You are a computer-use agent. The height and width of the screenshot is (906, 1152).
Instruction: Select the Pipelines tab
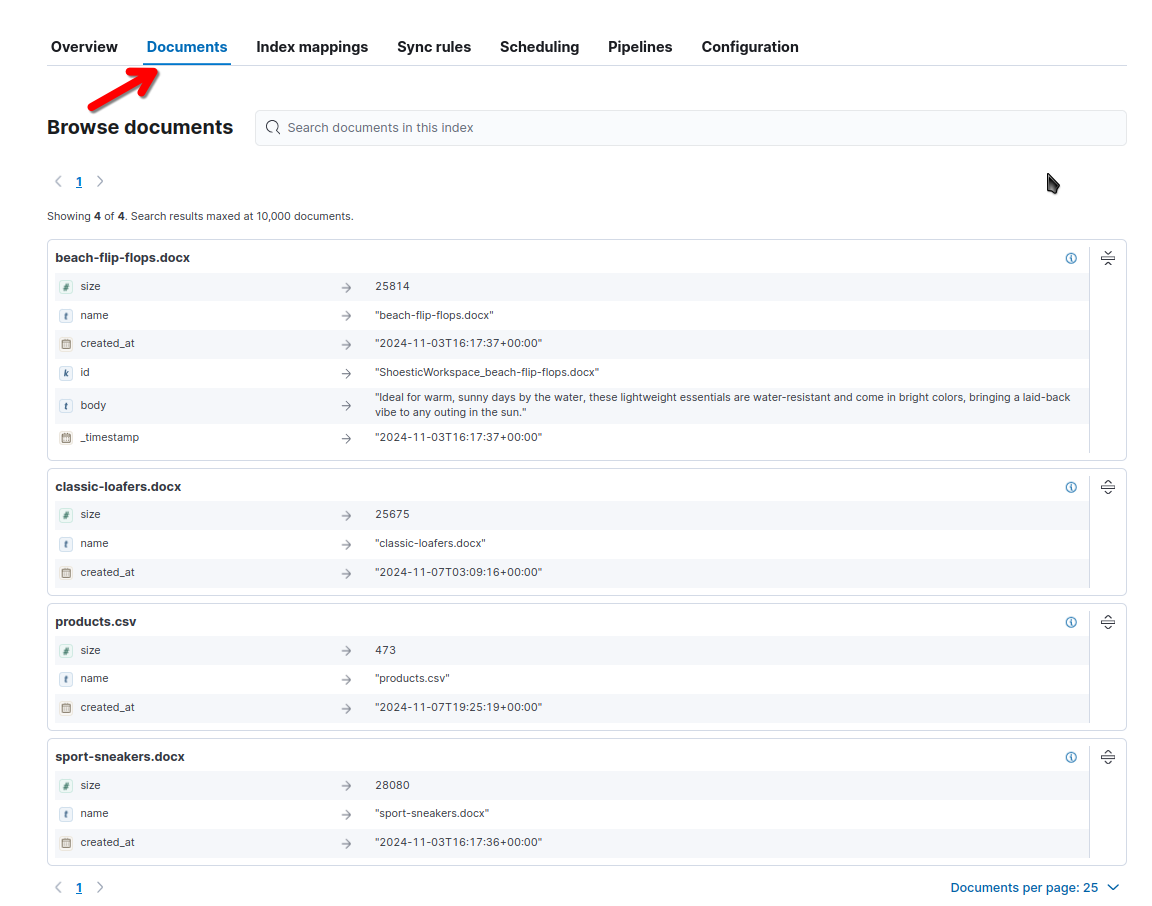(639, 46)
